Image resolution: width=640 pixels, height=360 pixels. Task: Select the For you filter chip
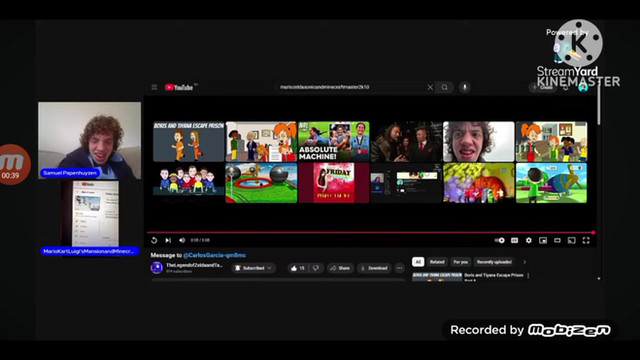[x=460, y=262]
